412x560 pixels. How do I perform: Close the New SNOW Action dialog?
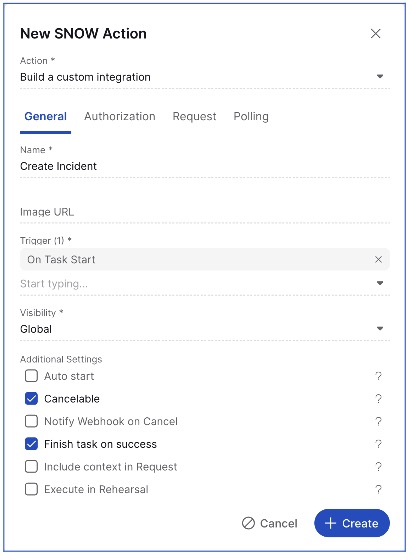(375, 34)
